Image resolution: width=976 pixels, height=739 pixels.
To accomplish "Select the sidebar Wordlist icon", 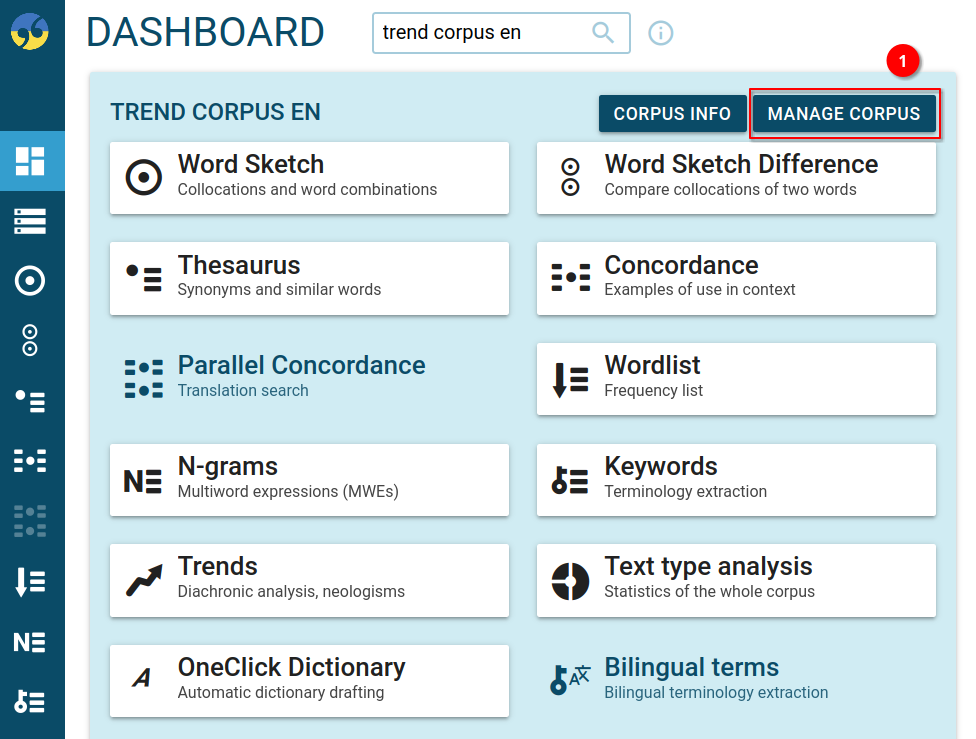I will point(30,582).
